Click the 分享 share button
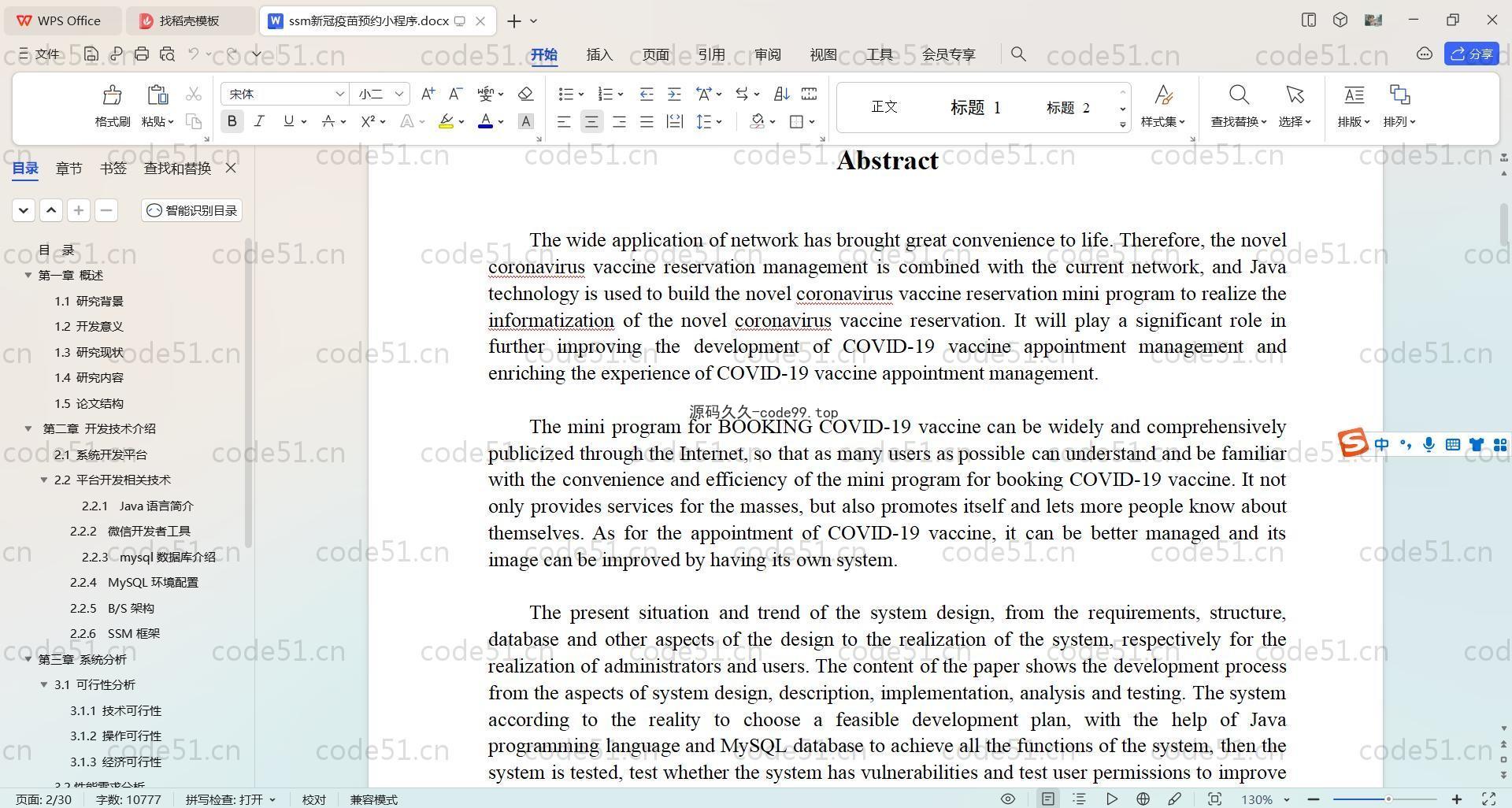This screenshot has height=808, width=1512. [1472, 54]
